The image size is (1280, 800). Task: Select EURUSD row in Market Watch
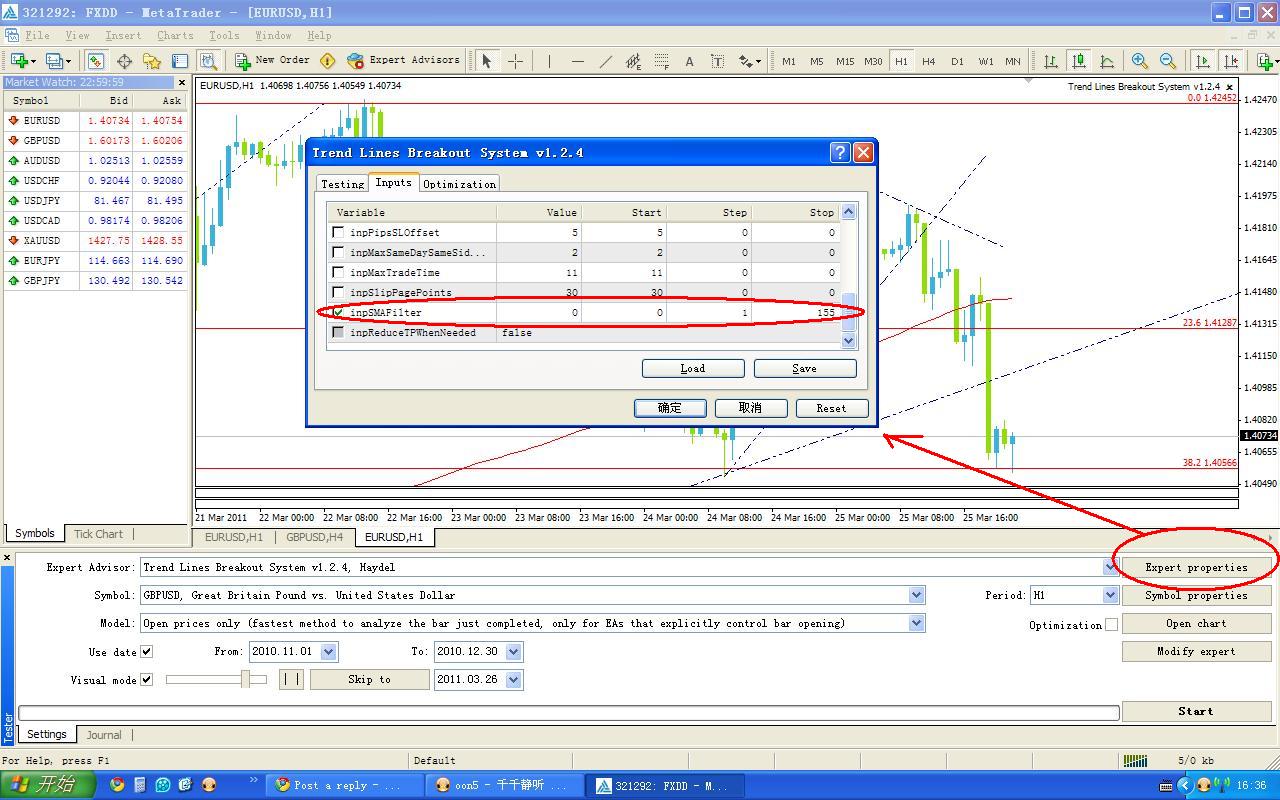(x=42, y=121)
